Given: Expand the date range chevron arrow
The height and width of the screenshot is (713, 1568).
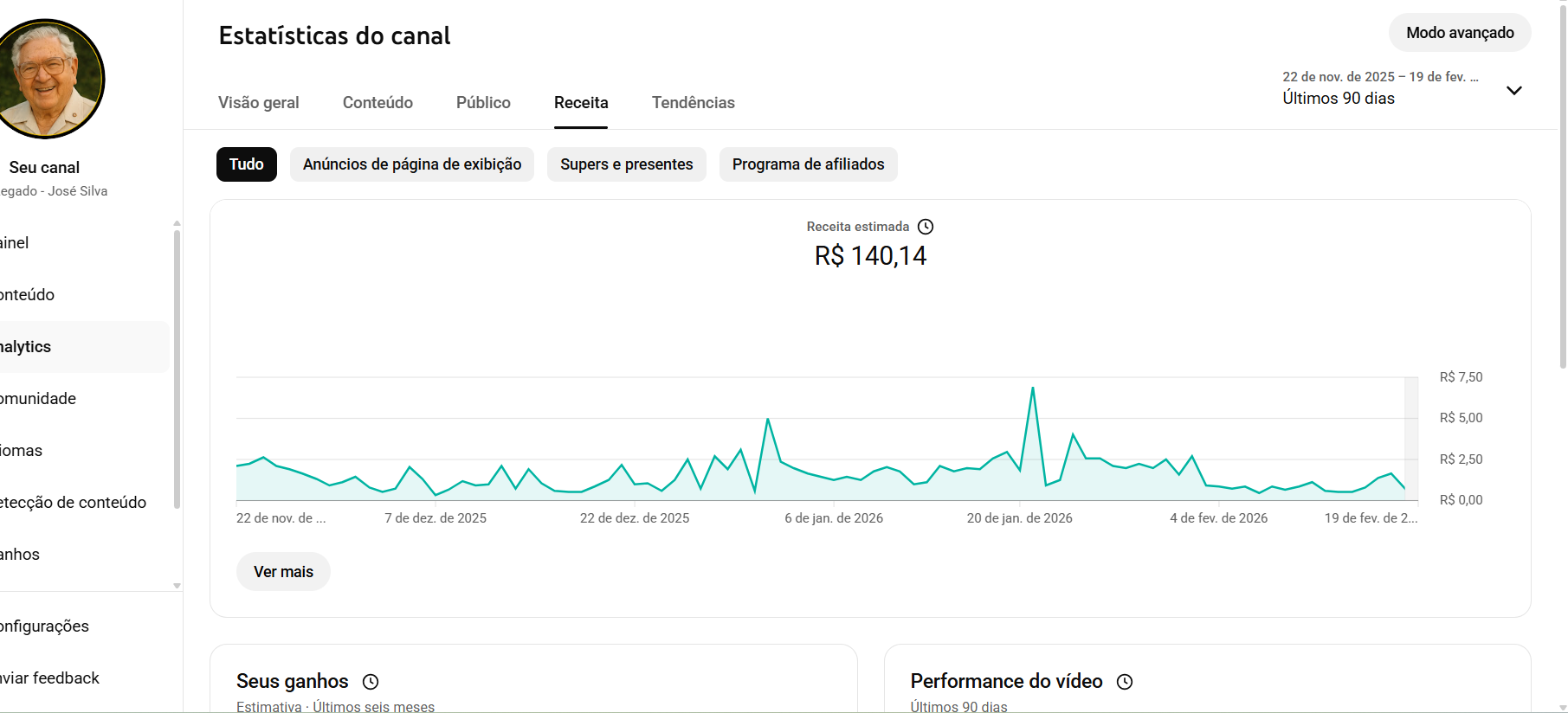Looking at the screenshot, I should (1513, 91).
